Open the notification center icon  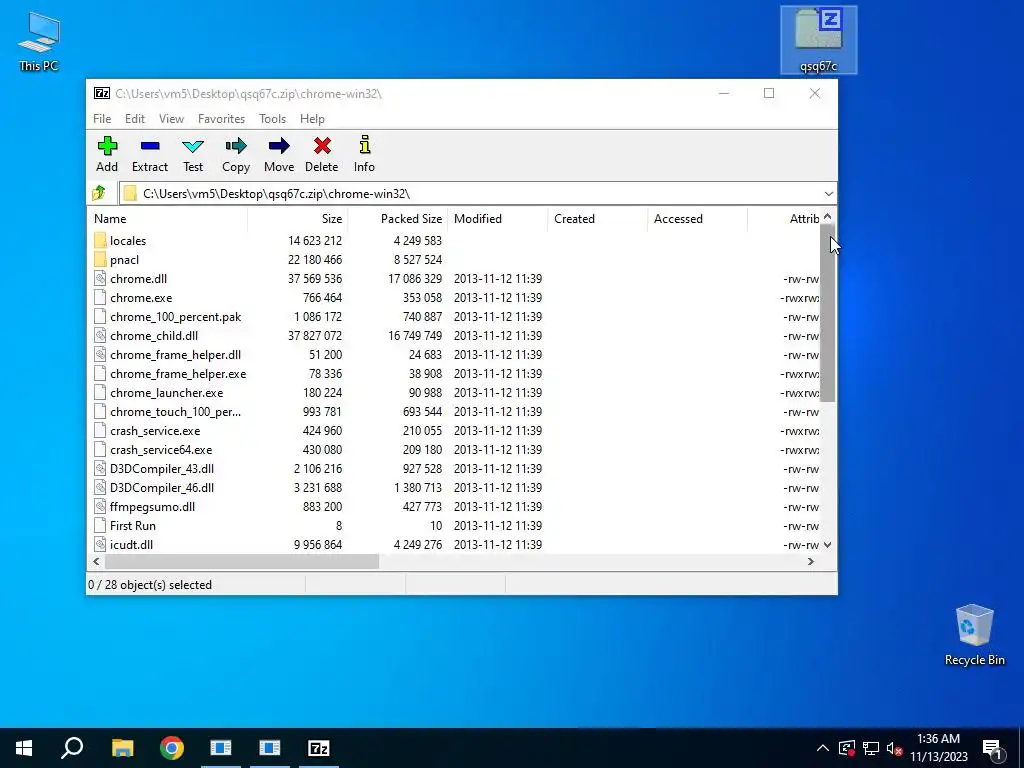click(992, 748)
